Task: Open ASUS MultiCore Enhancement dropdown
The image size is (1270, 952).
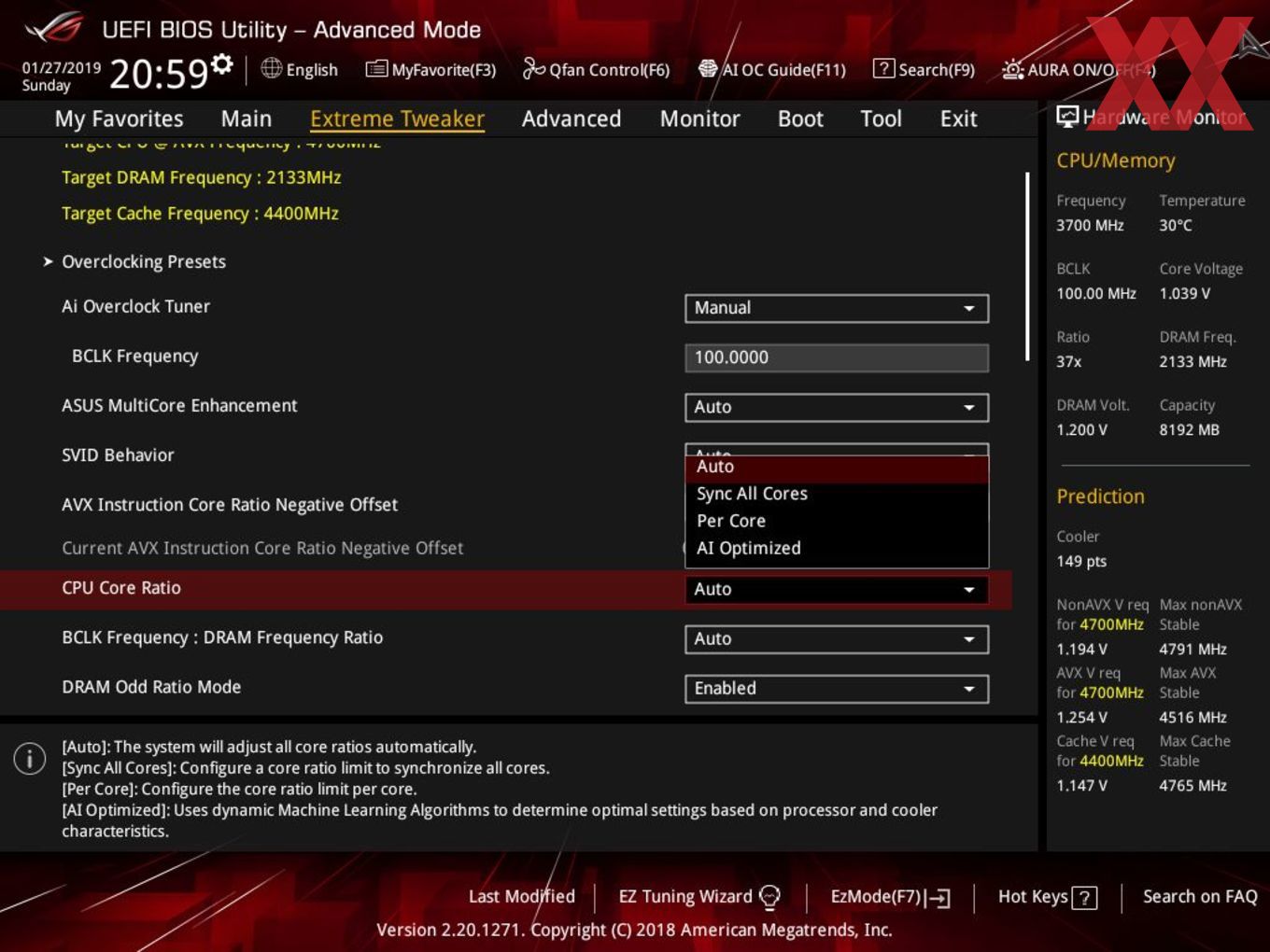Action: tap(837, 407)
